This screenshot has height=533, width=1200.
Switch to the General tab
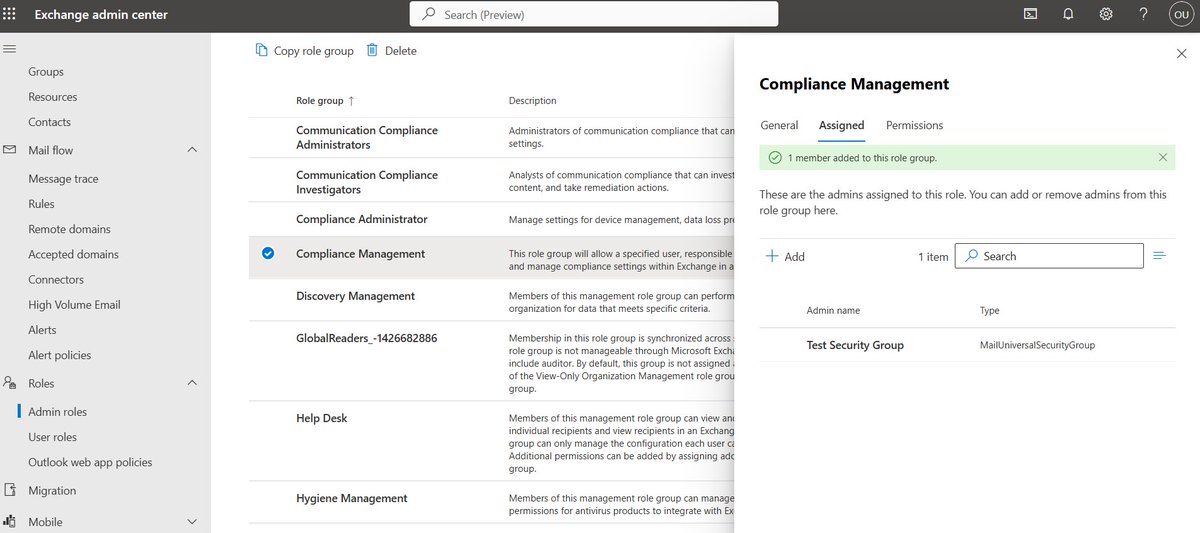tap(779, 125)
